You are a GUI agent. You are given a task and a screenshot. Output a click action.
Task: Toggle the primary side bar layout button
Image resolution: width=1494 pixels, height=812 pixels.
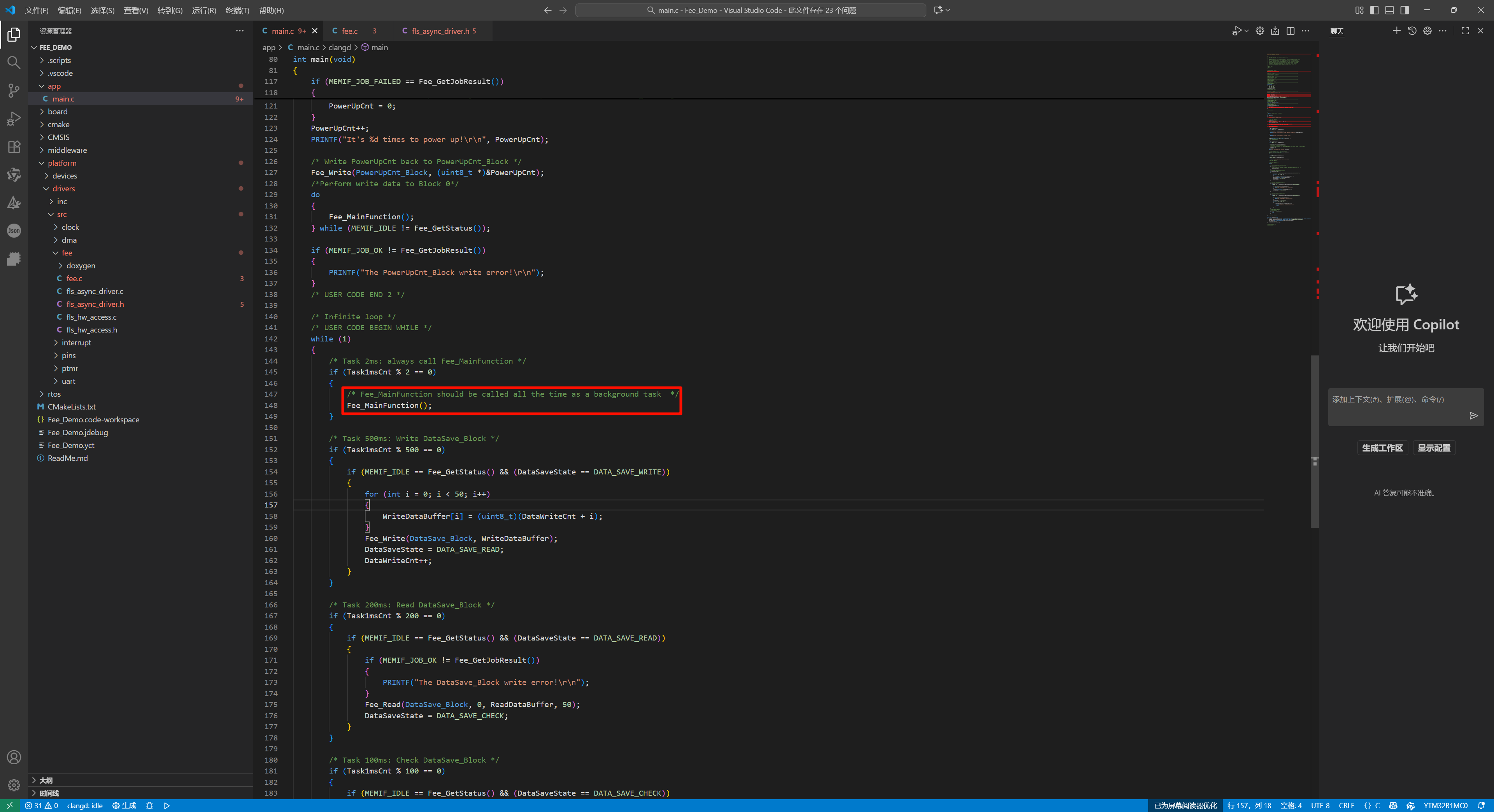1374,10
